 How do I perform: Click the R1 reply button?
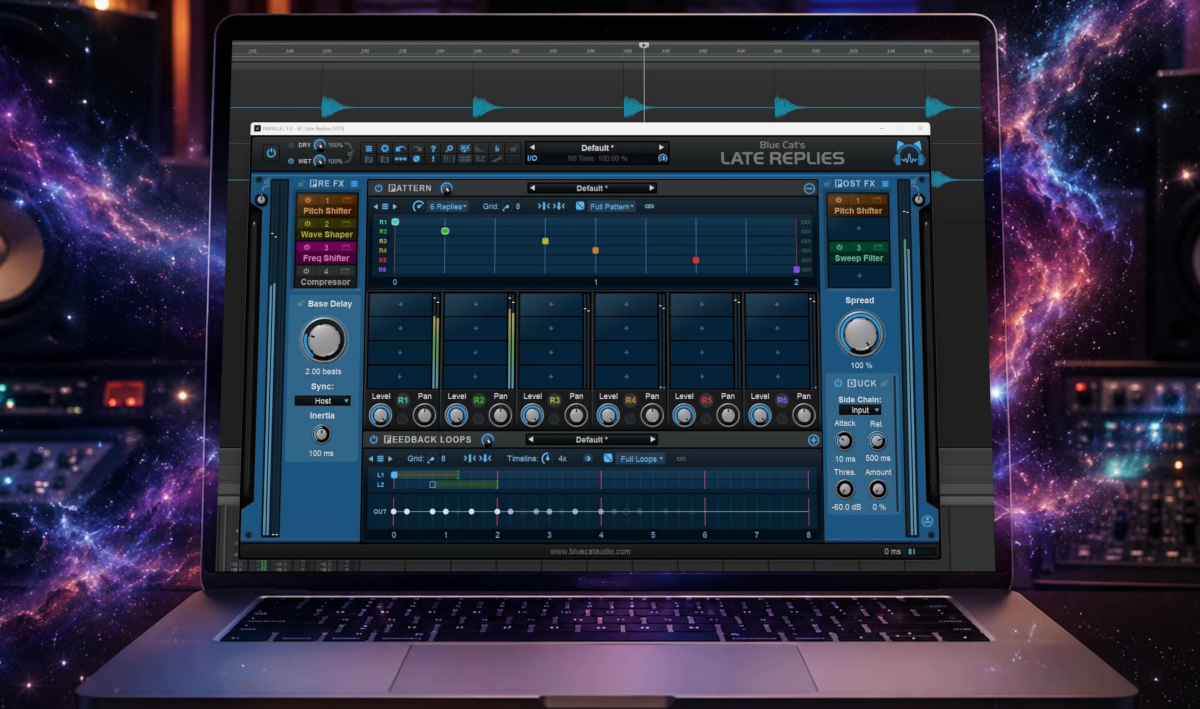coord(403,399)
